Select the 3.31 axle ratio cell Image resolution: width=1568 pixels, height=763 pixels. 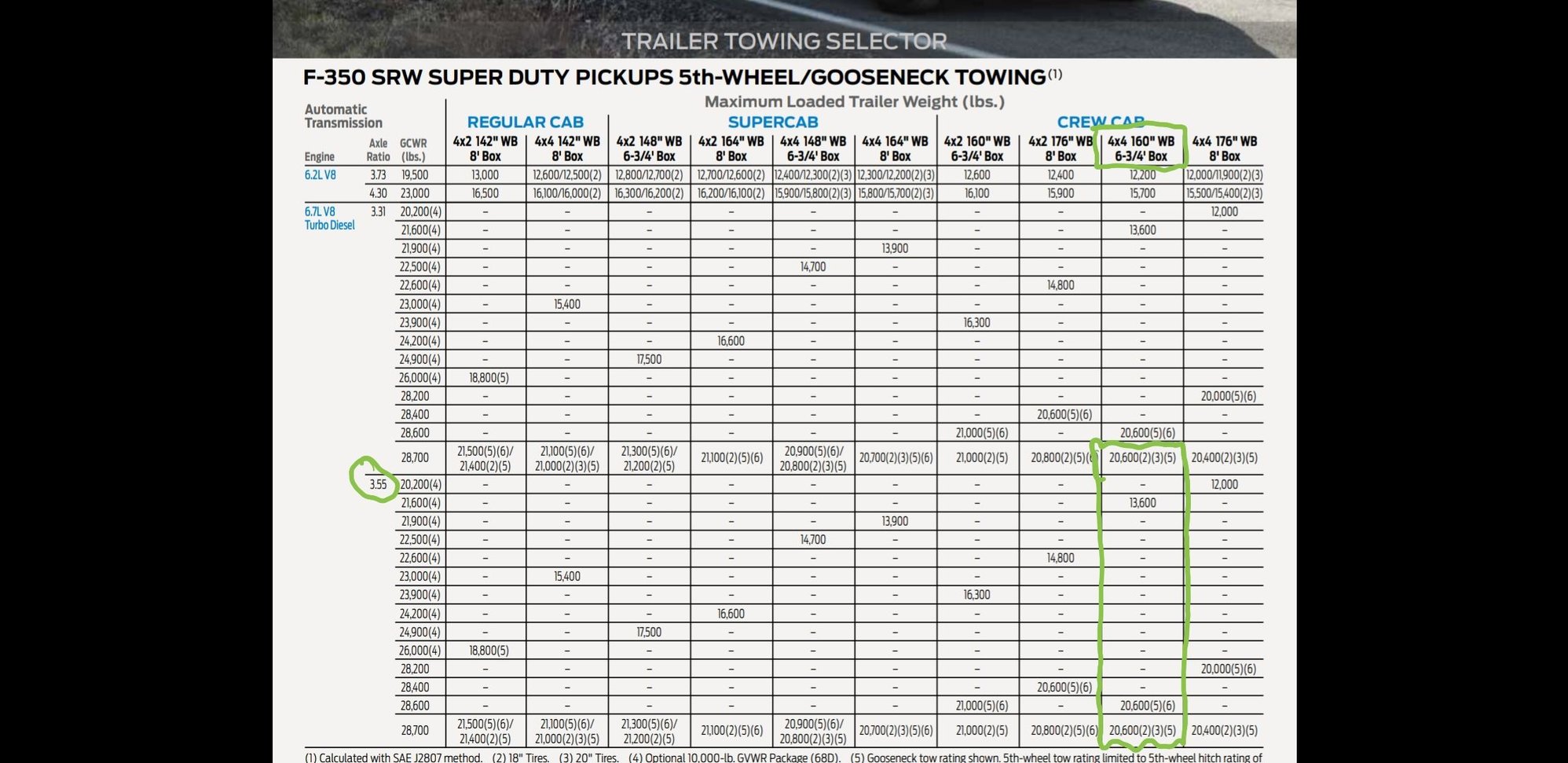378,211
